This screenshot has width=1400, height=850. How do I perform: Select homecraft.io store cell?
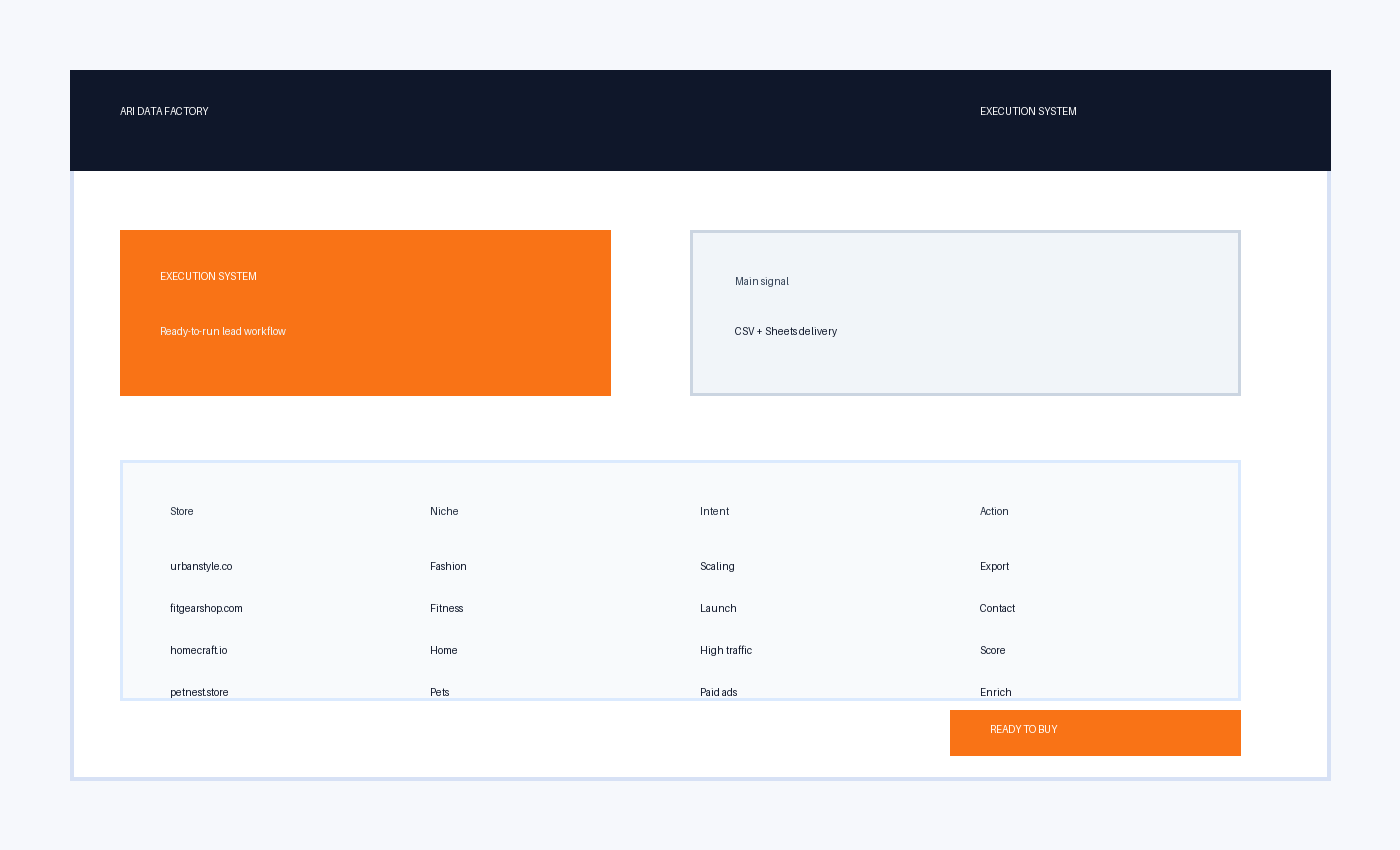pos(198,650)
